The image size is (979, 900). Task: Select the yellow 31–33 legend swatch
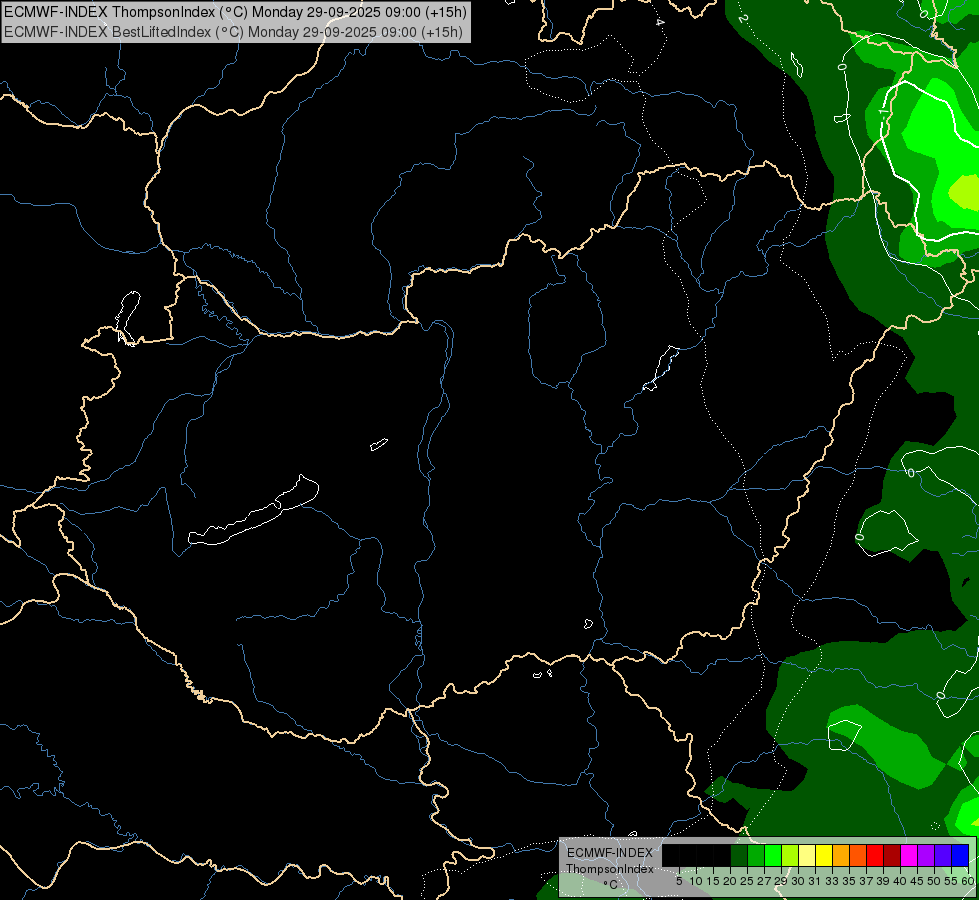(824, 855)
